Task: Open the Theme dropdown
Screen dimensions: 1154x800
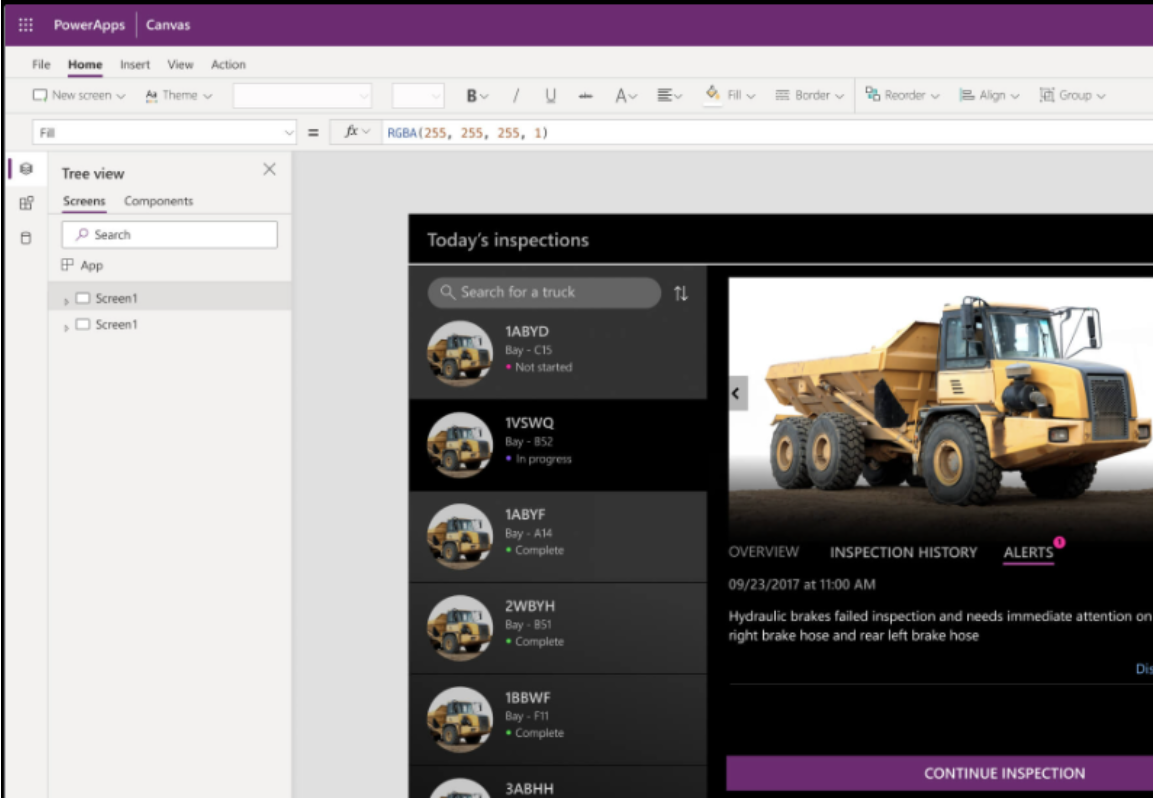Action: pos(178,94)
